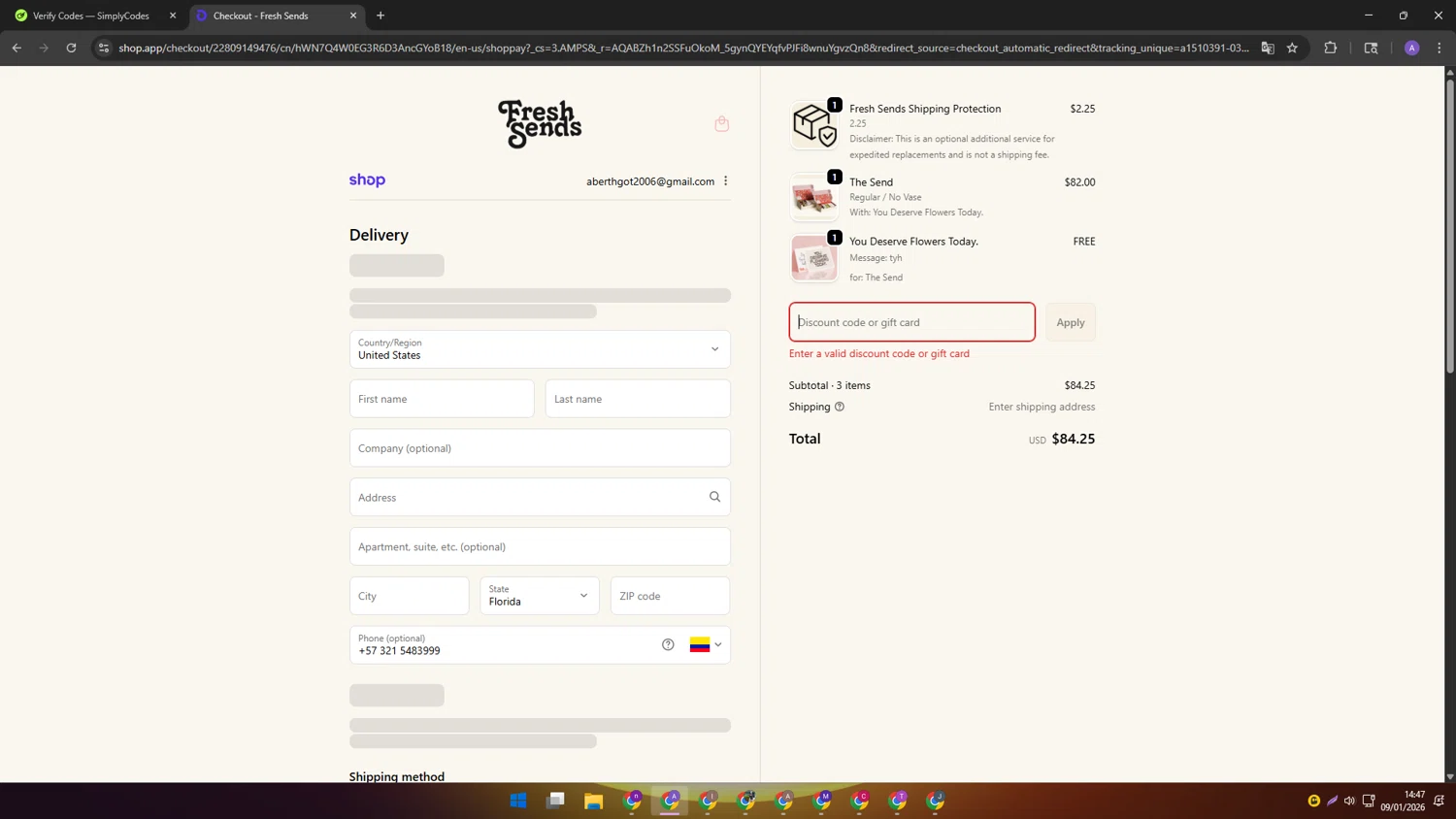Click the site information icon in address bar

[104, 48]
